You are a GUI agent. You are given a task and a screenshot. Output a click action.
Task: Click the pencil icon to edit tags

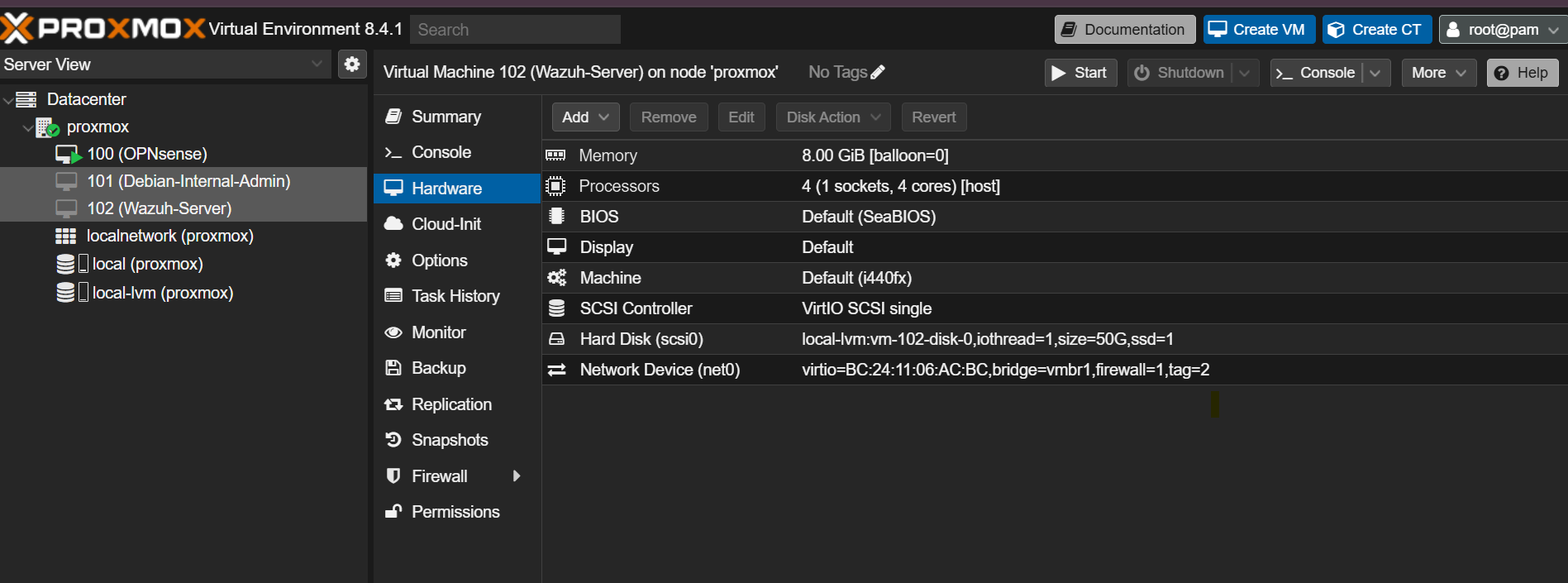click(878, 73)
